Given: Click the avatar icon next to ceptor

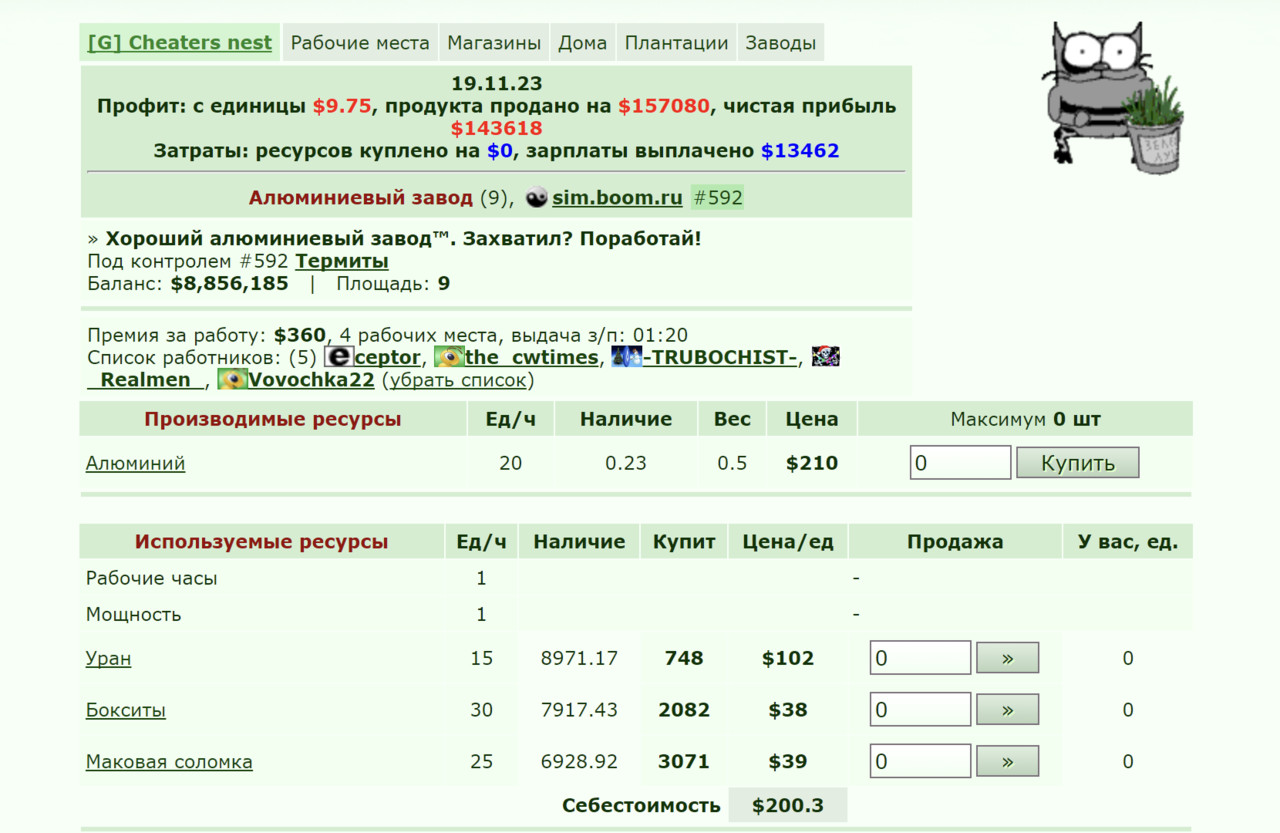Looking at the screenshot, I should (339, 357).
